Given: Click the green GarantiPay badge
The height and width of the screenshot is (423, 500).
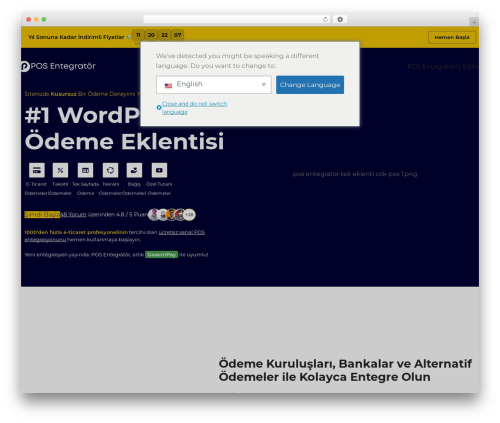Looking at the screenshot, I should tap(162, 255).
